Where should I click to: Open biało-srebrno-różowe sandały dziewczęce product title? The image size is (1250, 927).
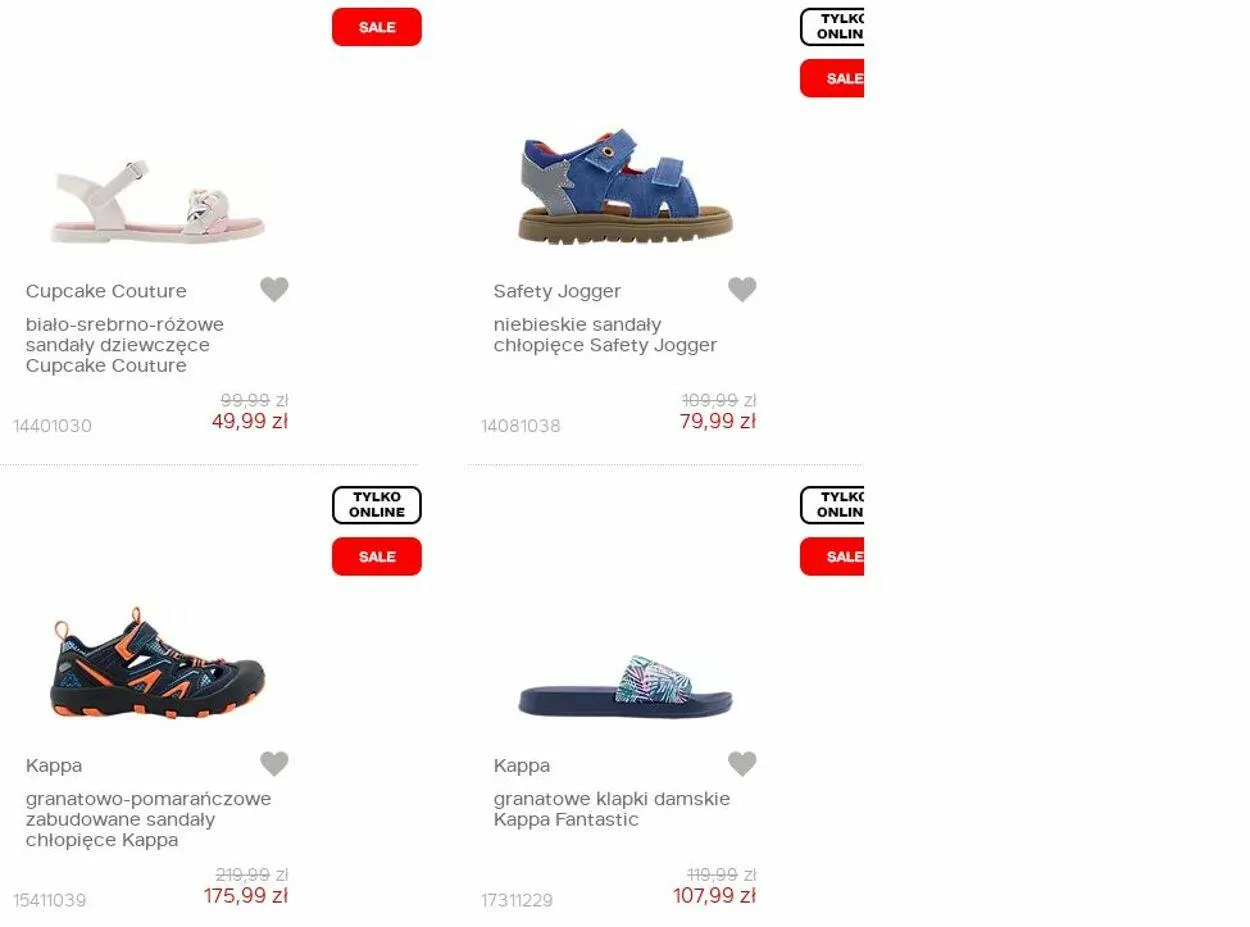coord(125,345)
